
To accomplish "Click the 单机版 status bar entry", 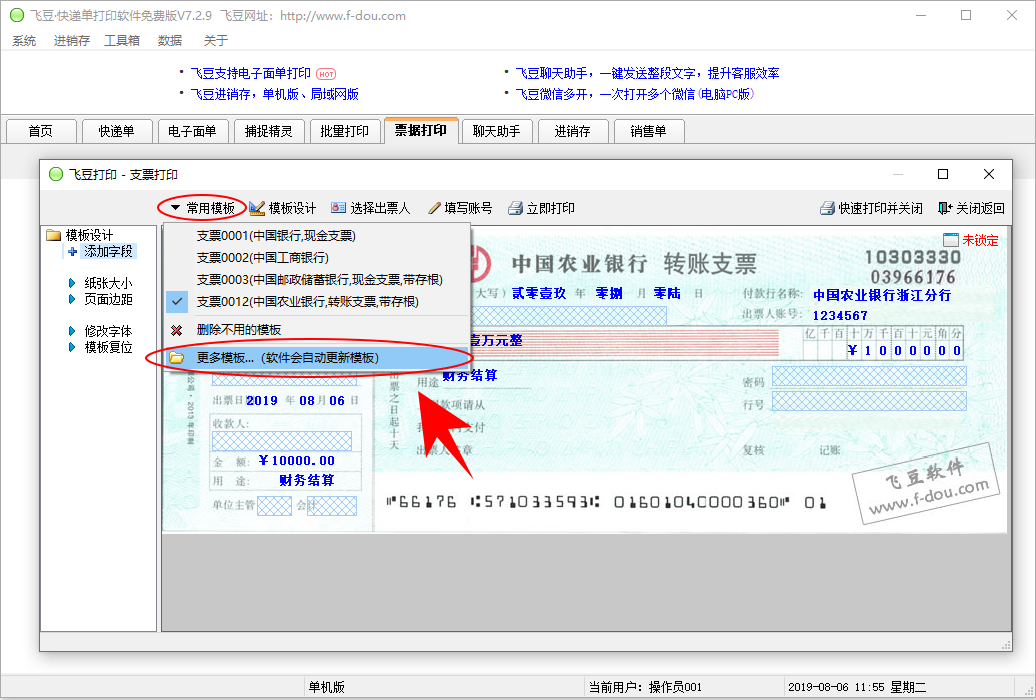I will 326,687.
